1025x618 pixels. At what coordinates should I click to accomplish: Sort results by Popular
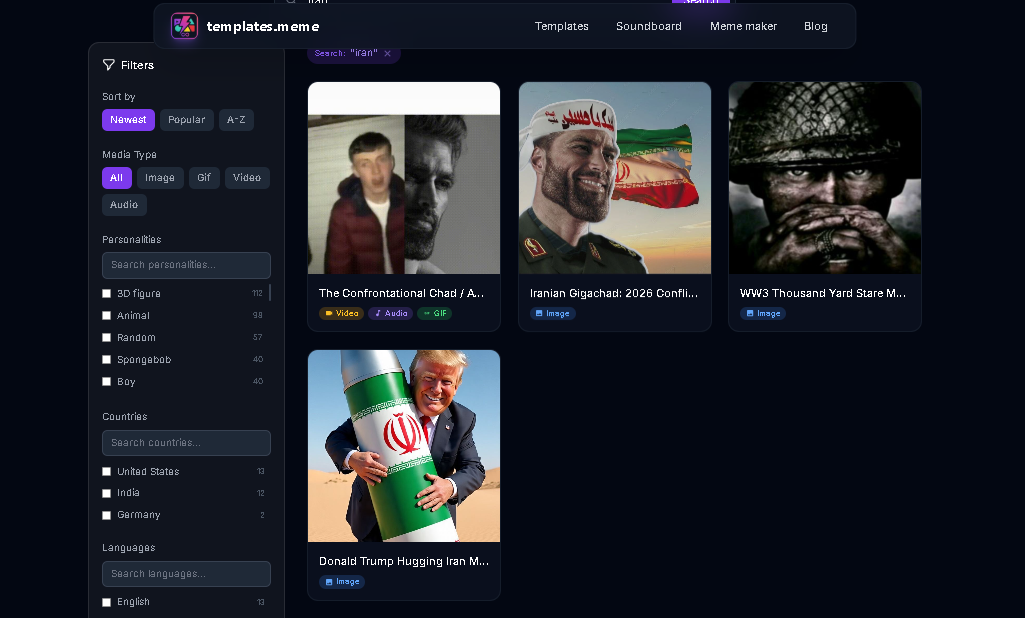186,120
